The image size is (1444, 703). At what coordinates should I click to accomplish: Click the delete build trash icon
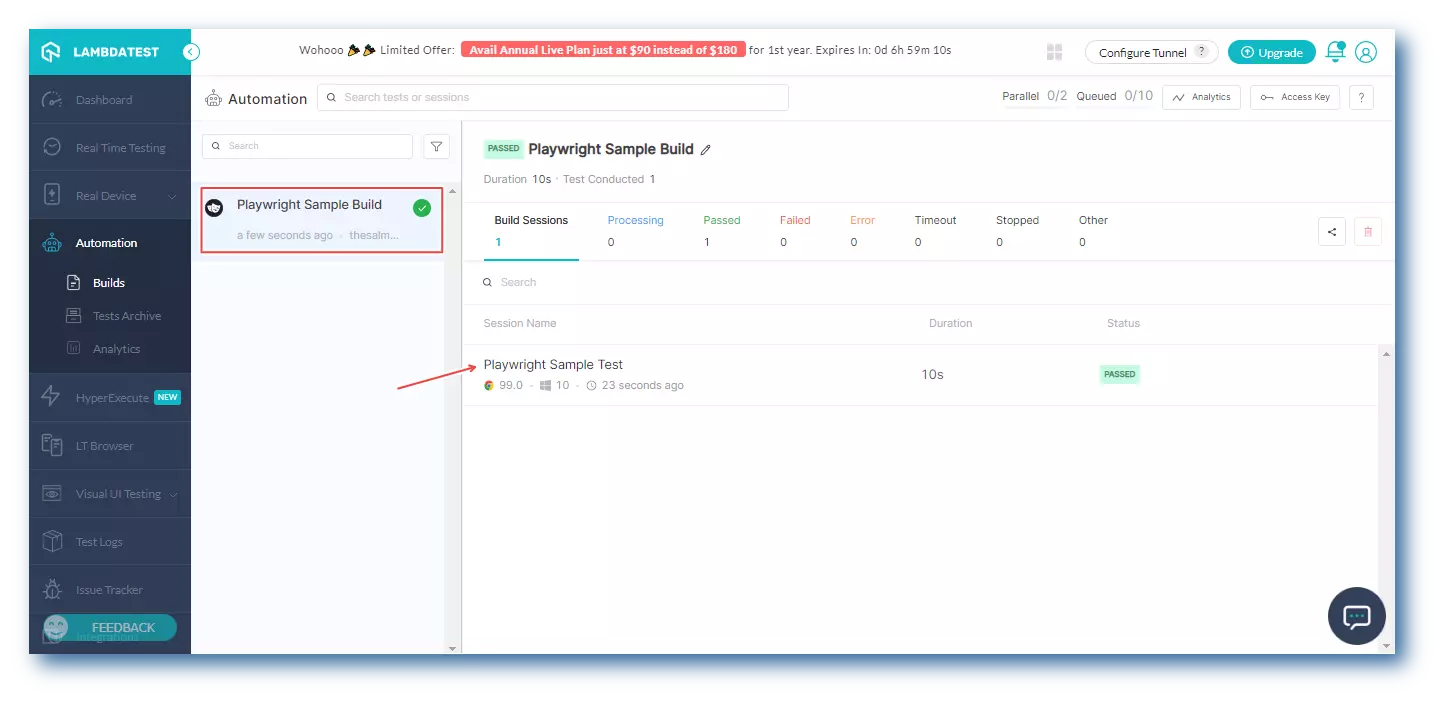1367,232
